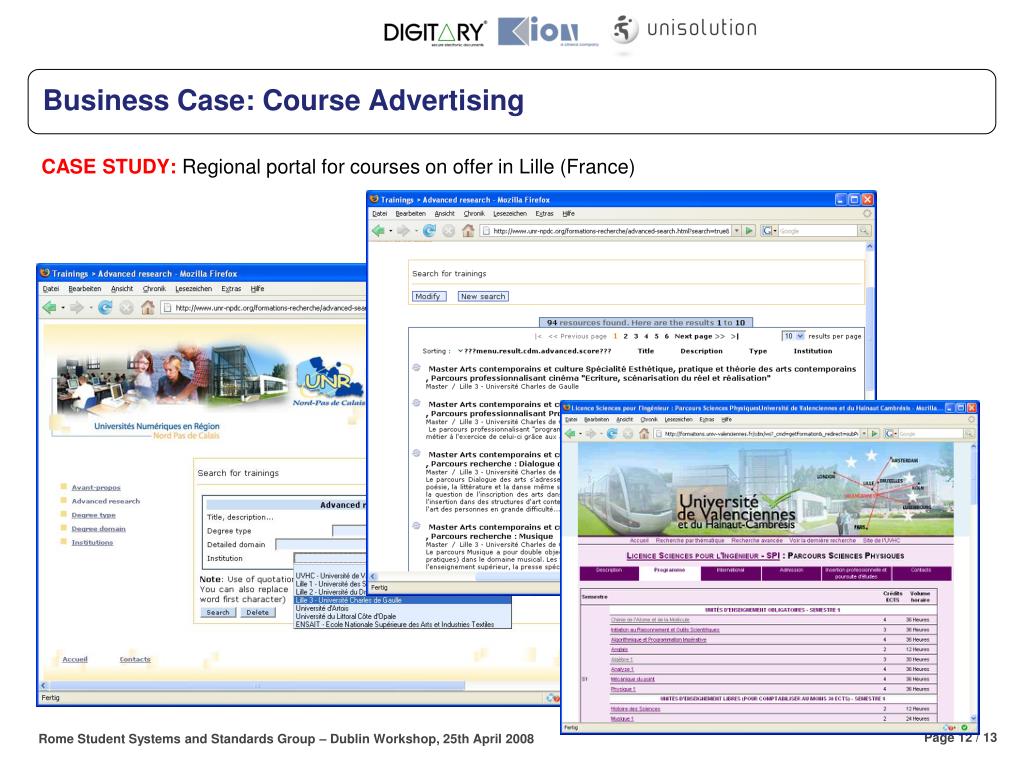Click the Back arrow in the Valenciennes window
This screenshot has width=1024, height=768.
pyautogui.click(x=569, y=434)
